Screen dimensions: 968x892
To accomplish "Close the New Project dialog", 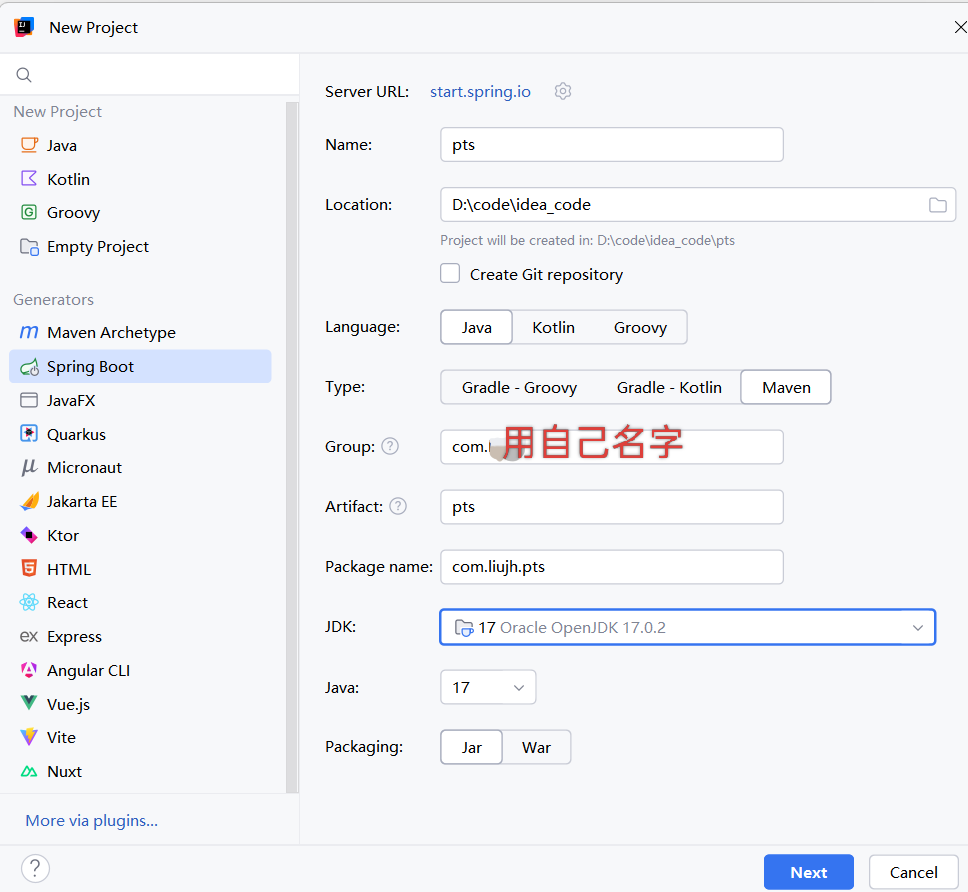I will point(960,27).
